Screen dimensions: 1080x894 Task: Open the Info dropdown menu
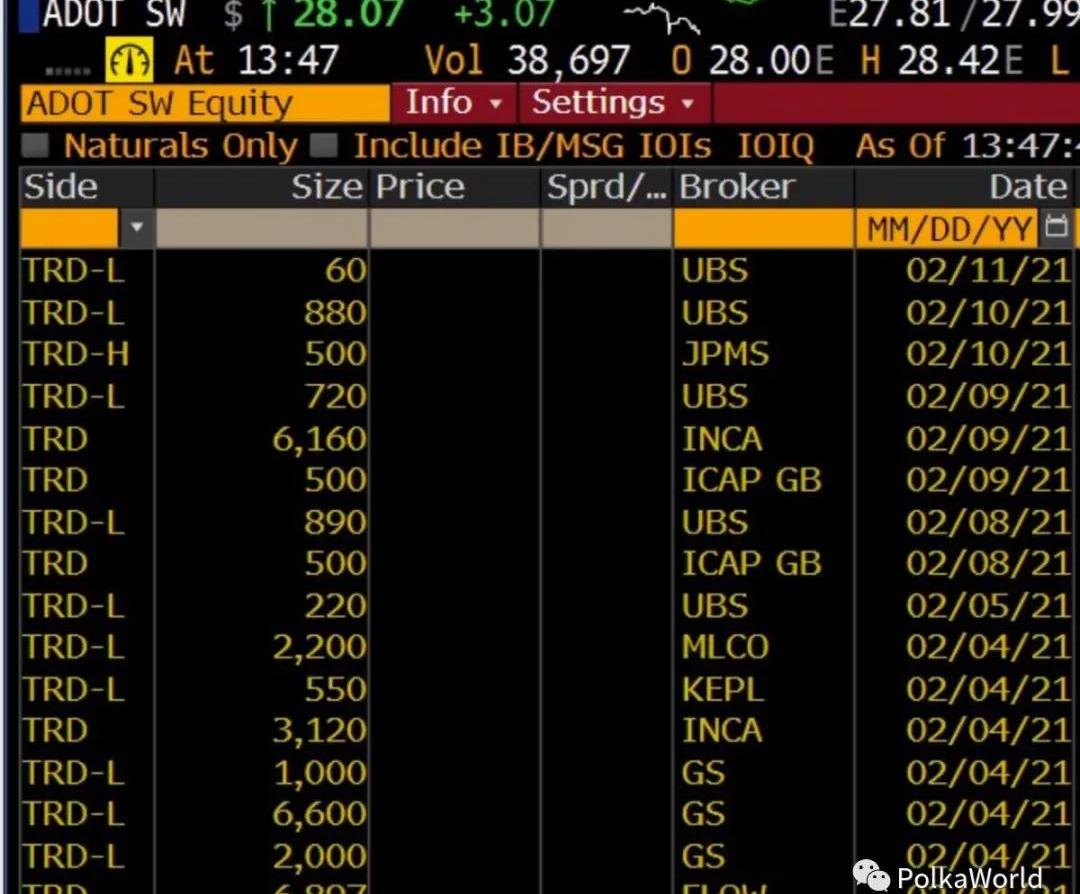pyautogui.click(x=453, y=103)
